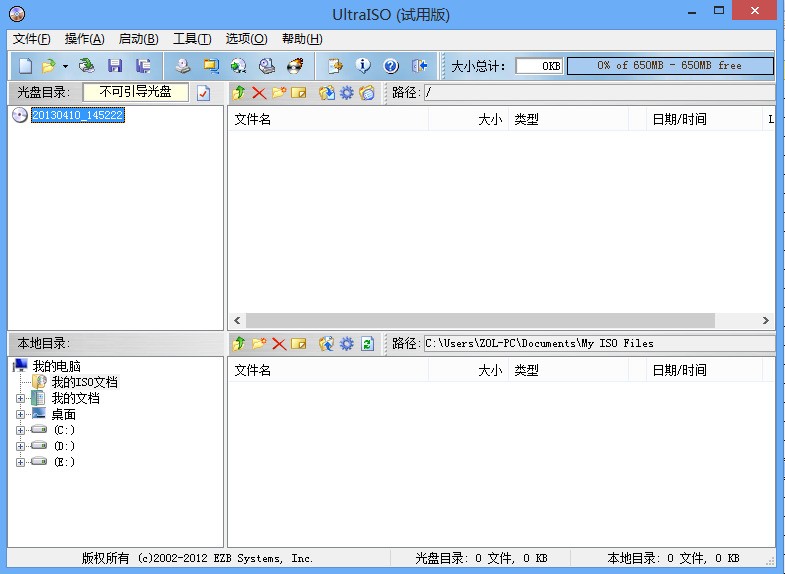Click the Info icon in main toolbar

click(363, 66)
